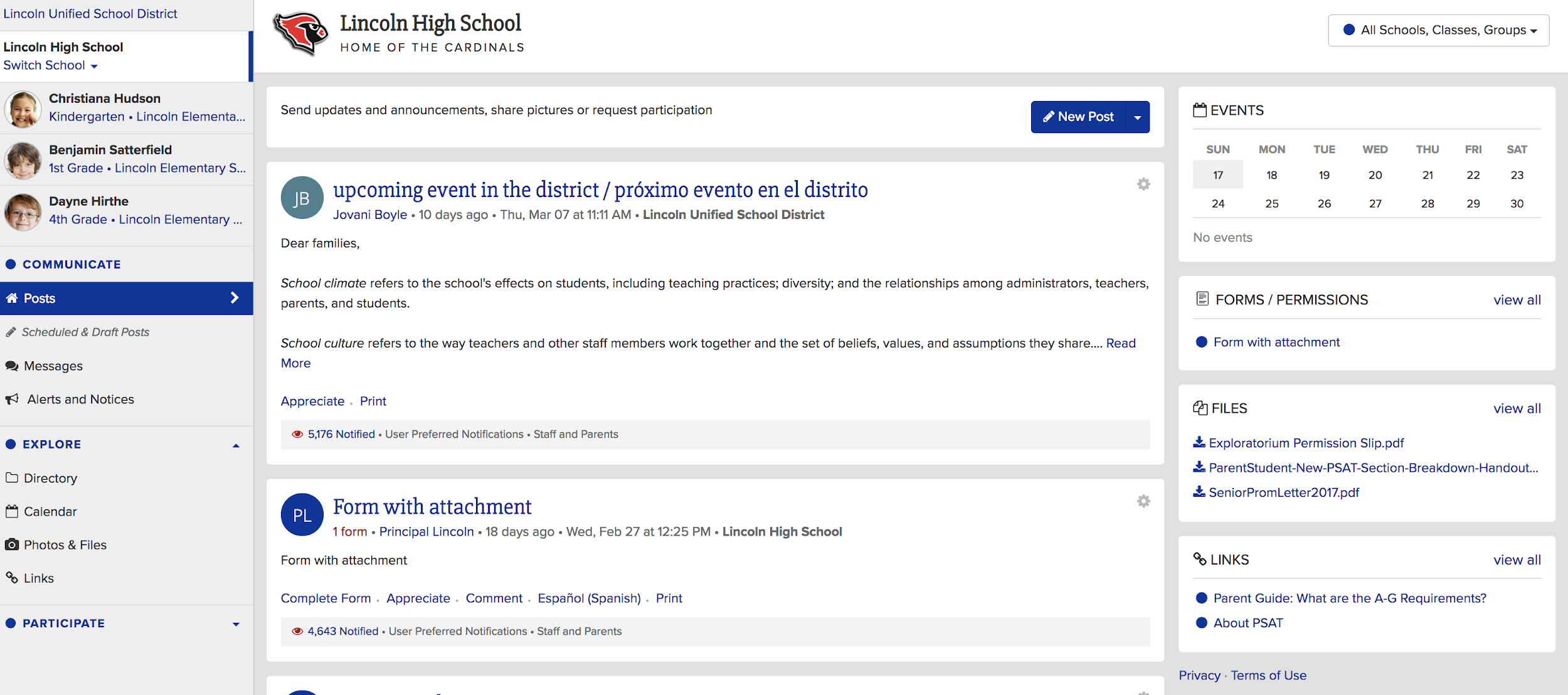
Task: Select day 20 in Events calendar
Action: (x=1375, y=175)
